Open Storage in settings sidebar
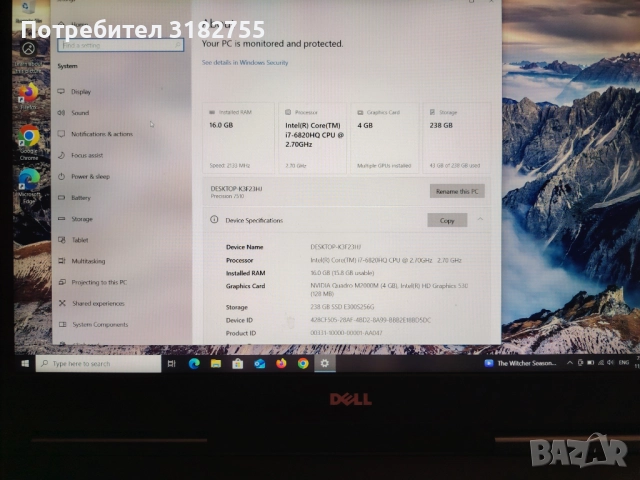This screenshot has width=640, height=480. (x=82, y=219)
